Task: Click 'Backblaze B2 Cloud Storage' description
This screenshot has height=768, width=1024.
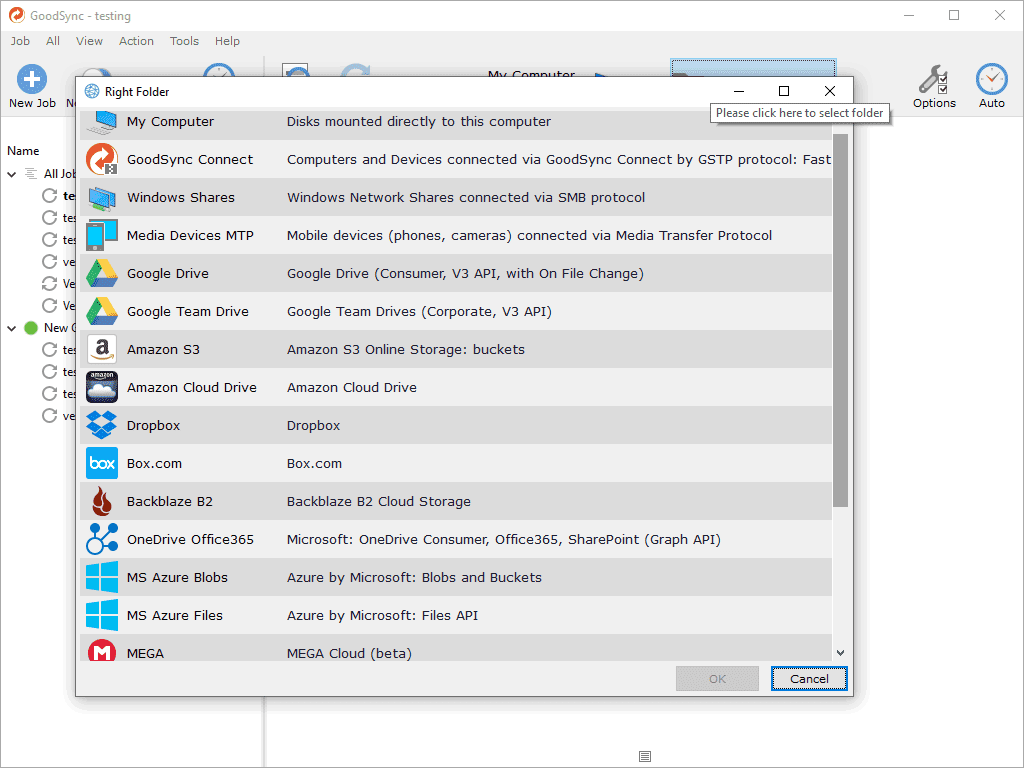Action: (x=379, y=502)
